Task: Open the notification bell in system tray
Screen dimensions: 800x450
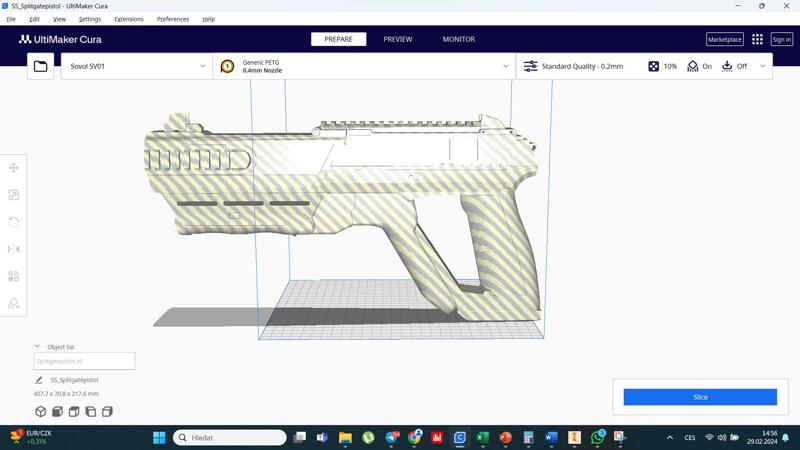Action: (x=786, y=438)
